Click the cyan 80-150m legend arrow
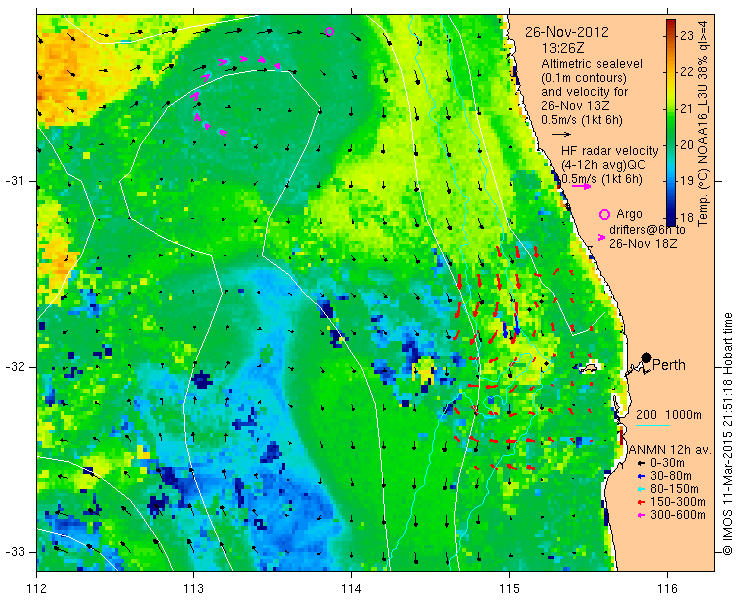The width and height of the screenshot is (740, 600). click(x=639, y=489)
